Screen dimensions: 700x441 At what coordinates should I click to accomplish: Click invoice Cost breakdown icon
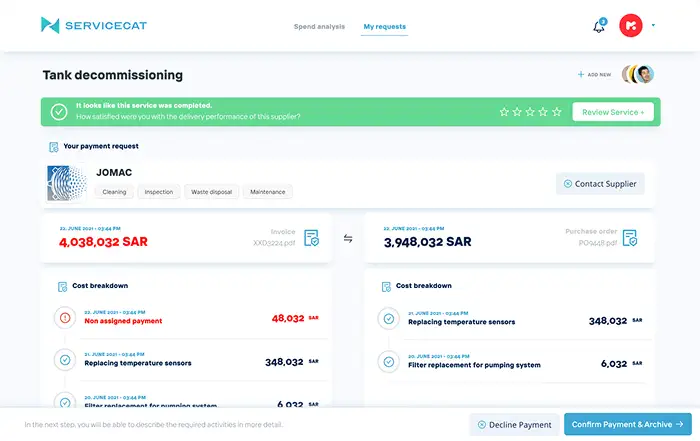point(62,287)
